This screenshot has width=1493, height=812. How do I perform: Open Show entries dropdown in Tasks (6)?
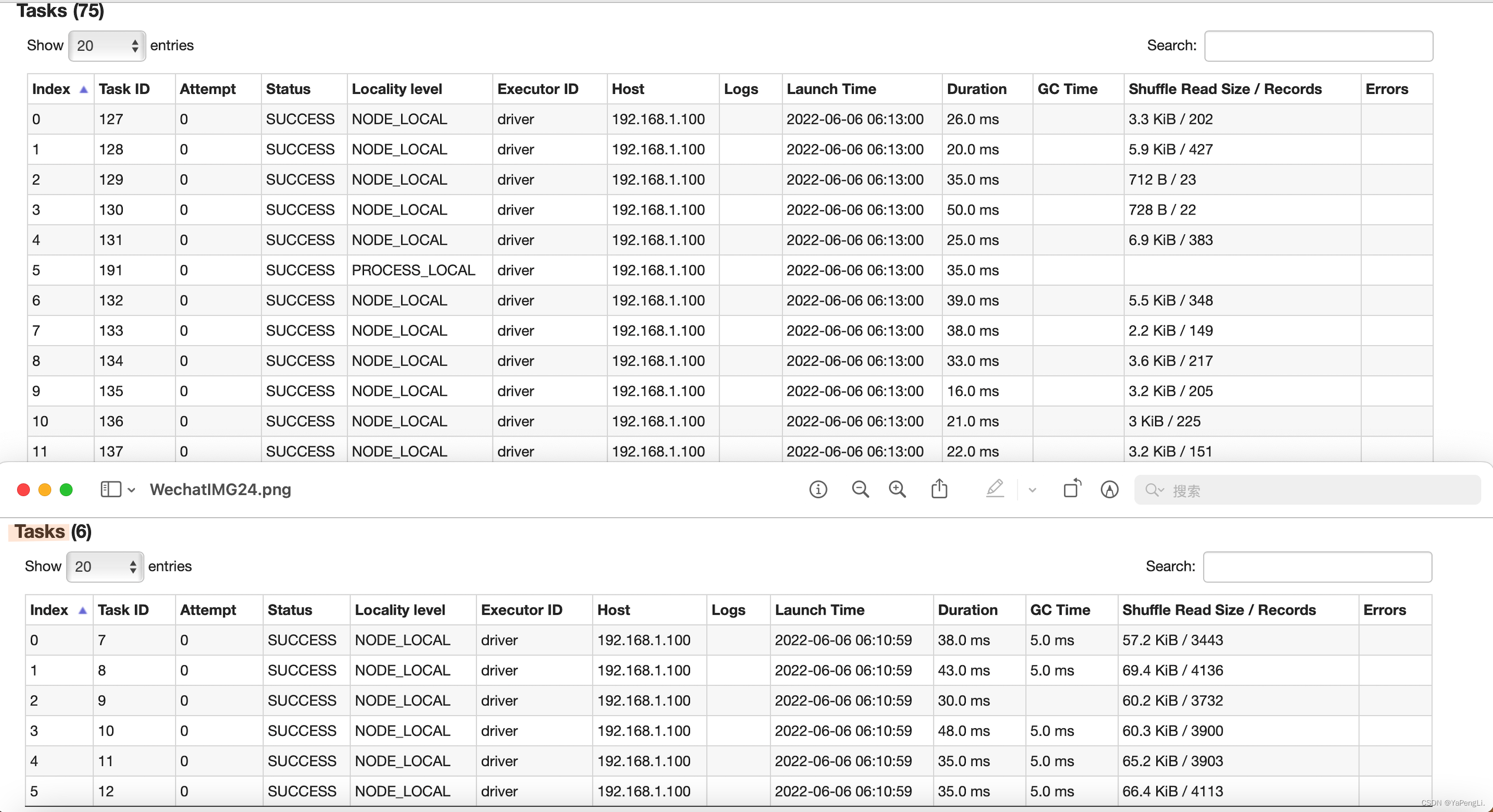point(105,566)
